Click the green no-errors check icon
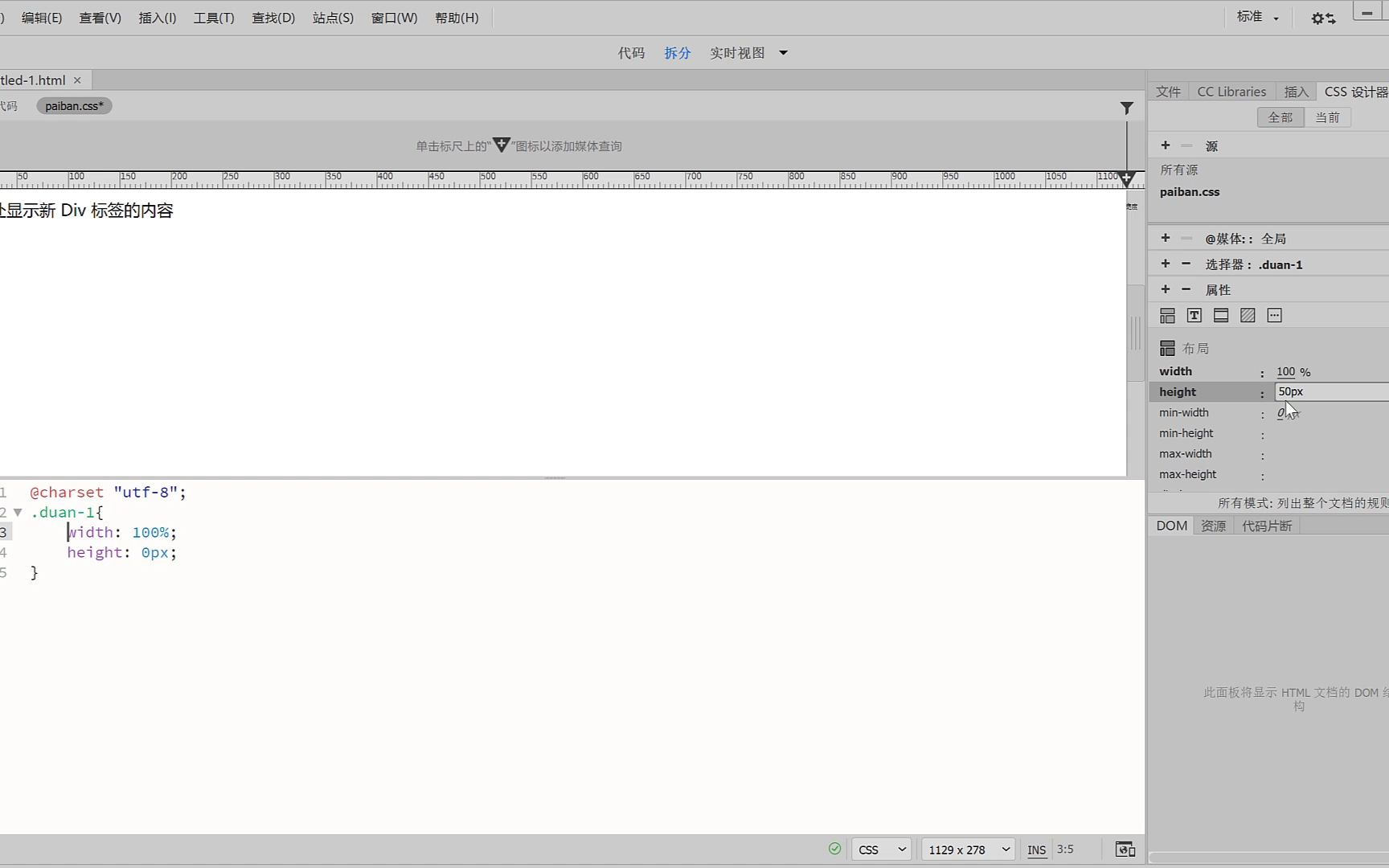 [x=834, y=849]
